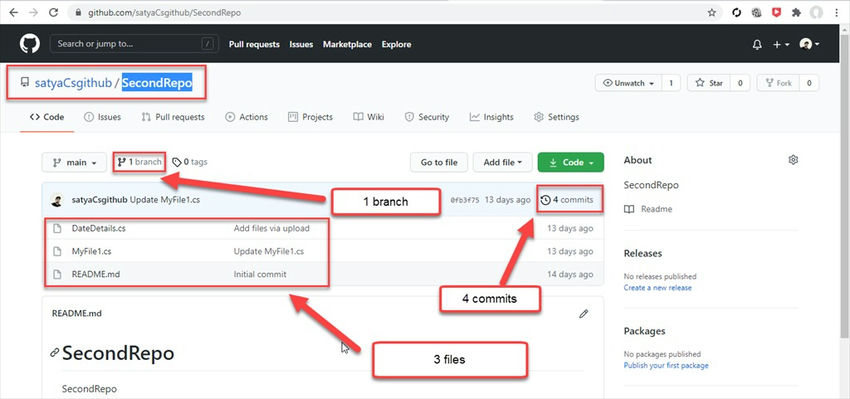Open the green Code download dropdown

pyautogui.click(x=570, y=163)
